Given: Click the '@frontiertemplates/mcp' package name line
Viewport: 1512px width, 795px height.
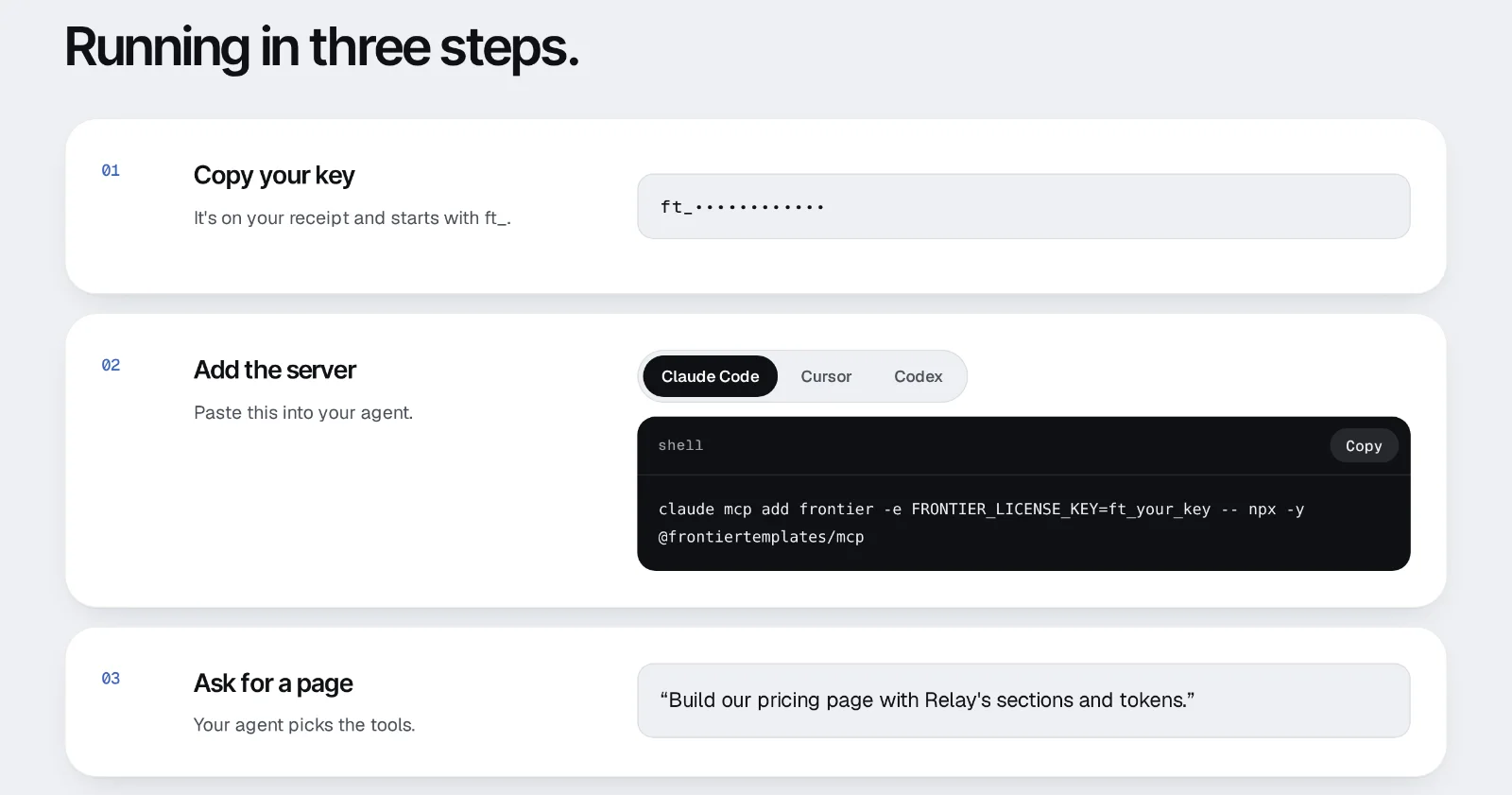Looking at the screenshot, I should (761, 537).
